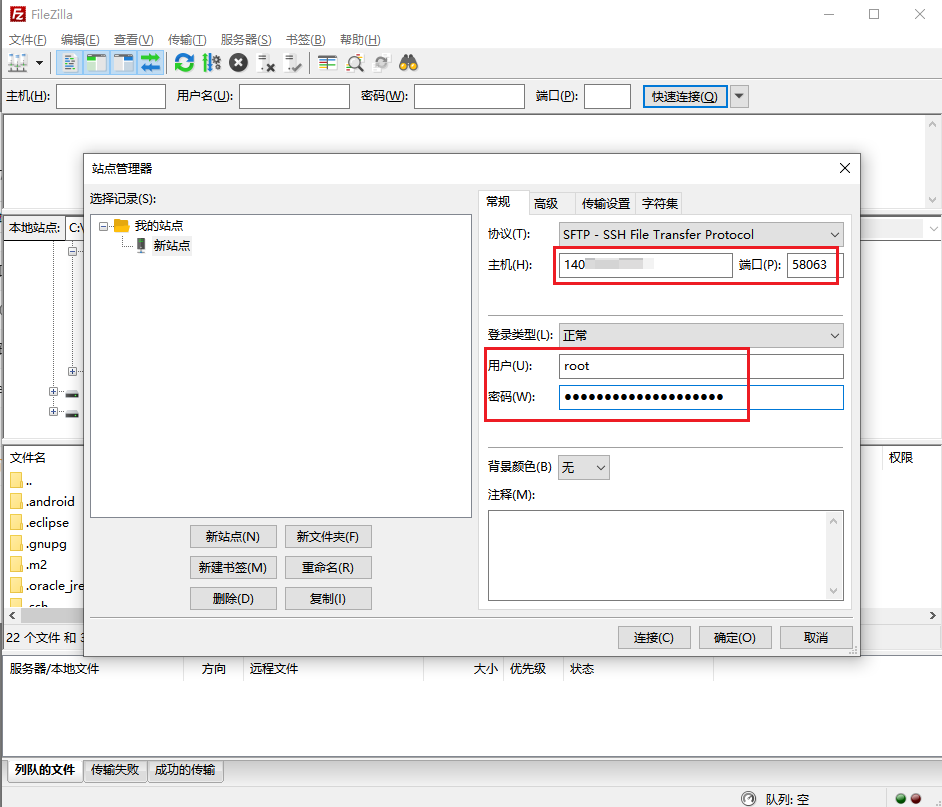942x807 pixels.
Task: Toggle directory comparison icon
Action: pos(354,62)
